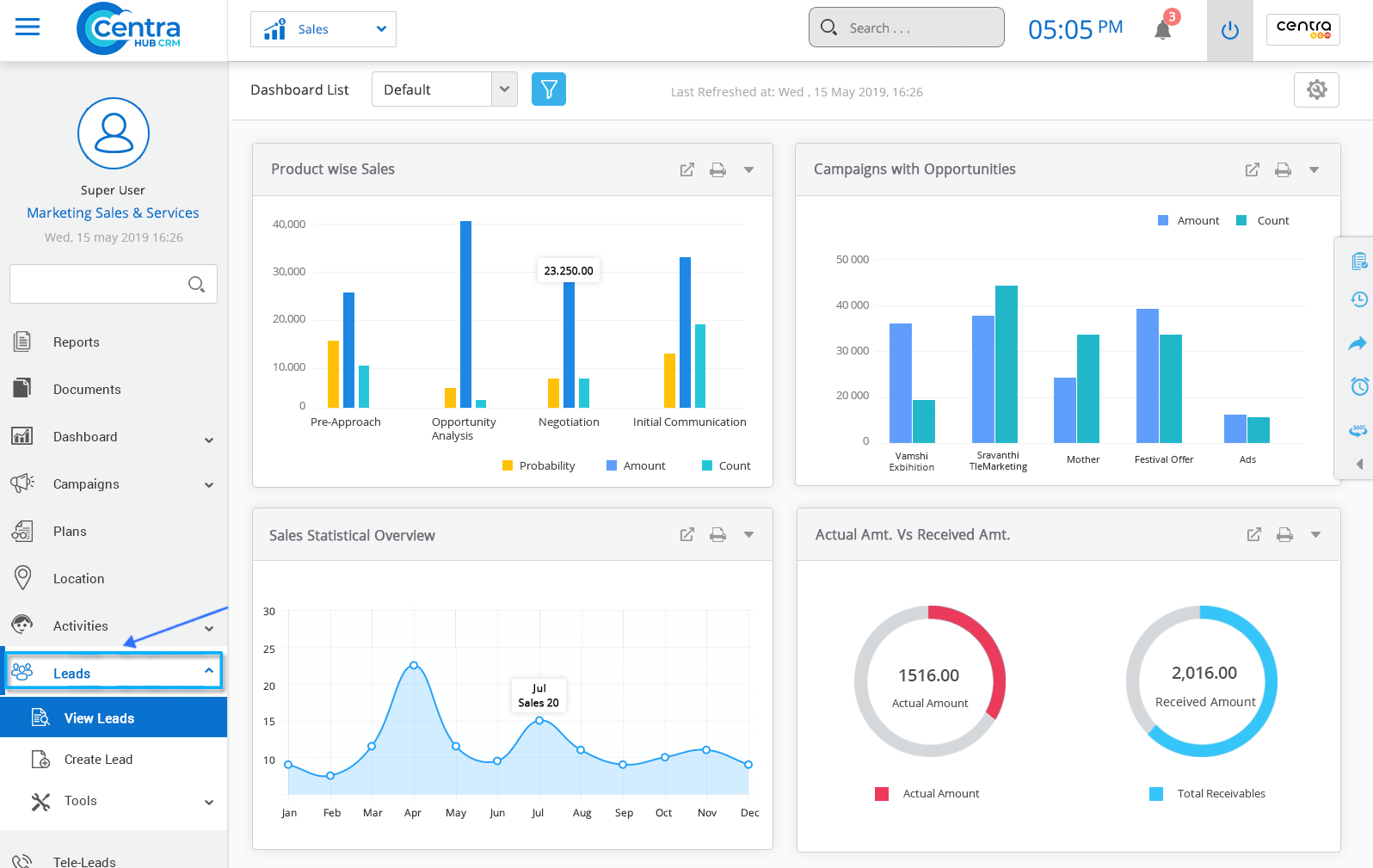
Task: Open Campaigns with Opportunities in external view
Action: pos(1252,170)
